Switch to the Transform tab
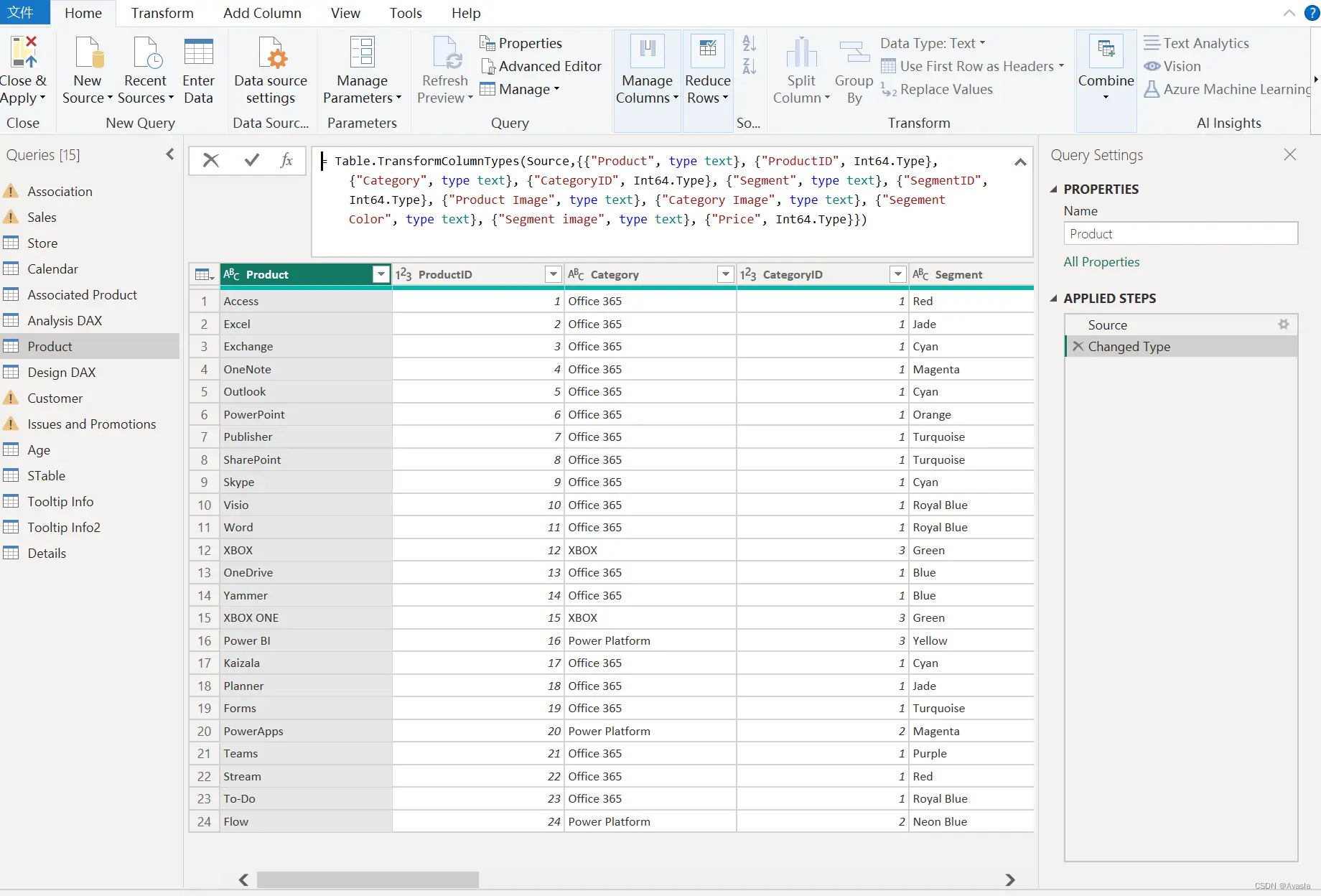Viewport: 1321px width, 896px height. pos(162,13)
